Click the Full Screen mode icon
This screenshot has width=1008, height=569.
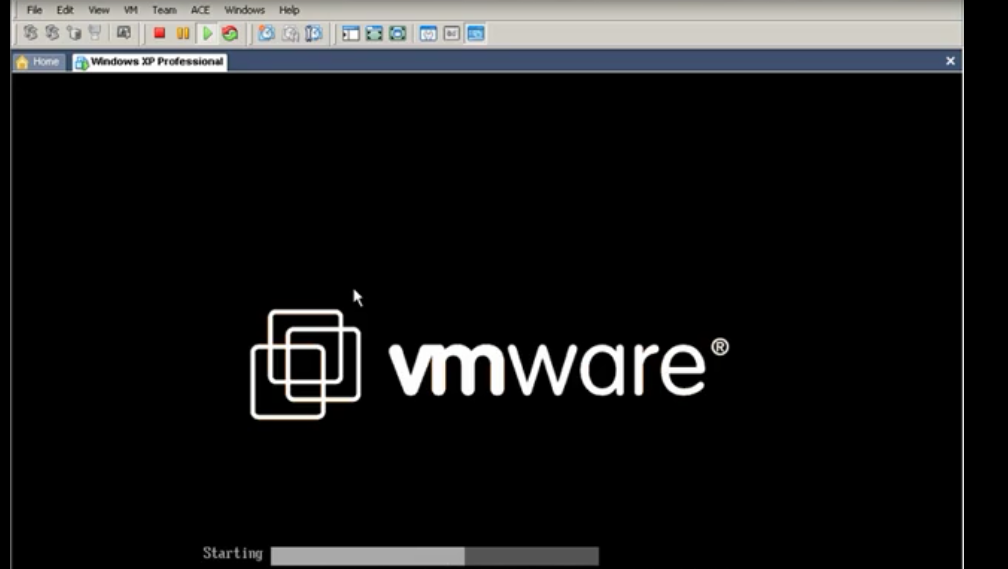[x=374, y=33]
